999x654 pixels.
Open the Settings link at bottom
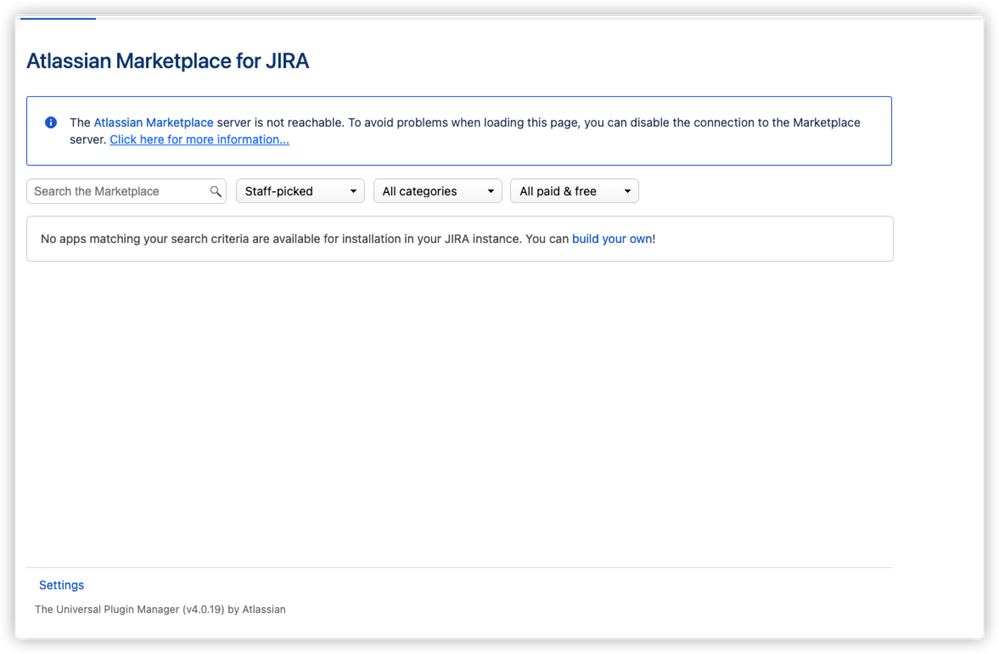coord(62,585)
